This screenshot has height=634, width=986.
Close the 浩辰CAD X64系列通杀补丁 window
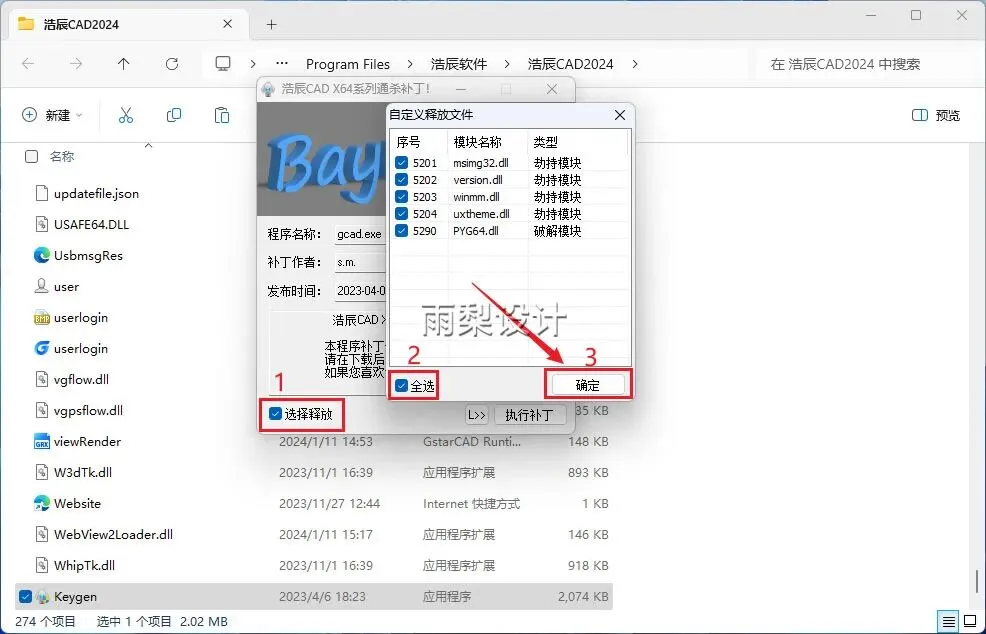(551, 89)
